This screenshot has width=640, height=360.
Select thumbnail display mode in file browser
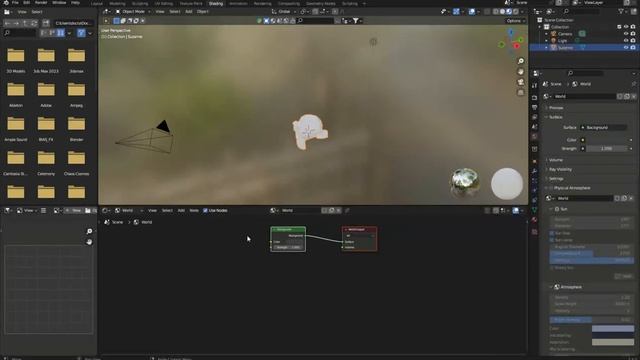tap(61, 33)
